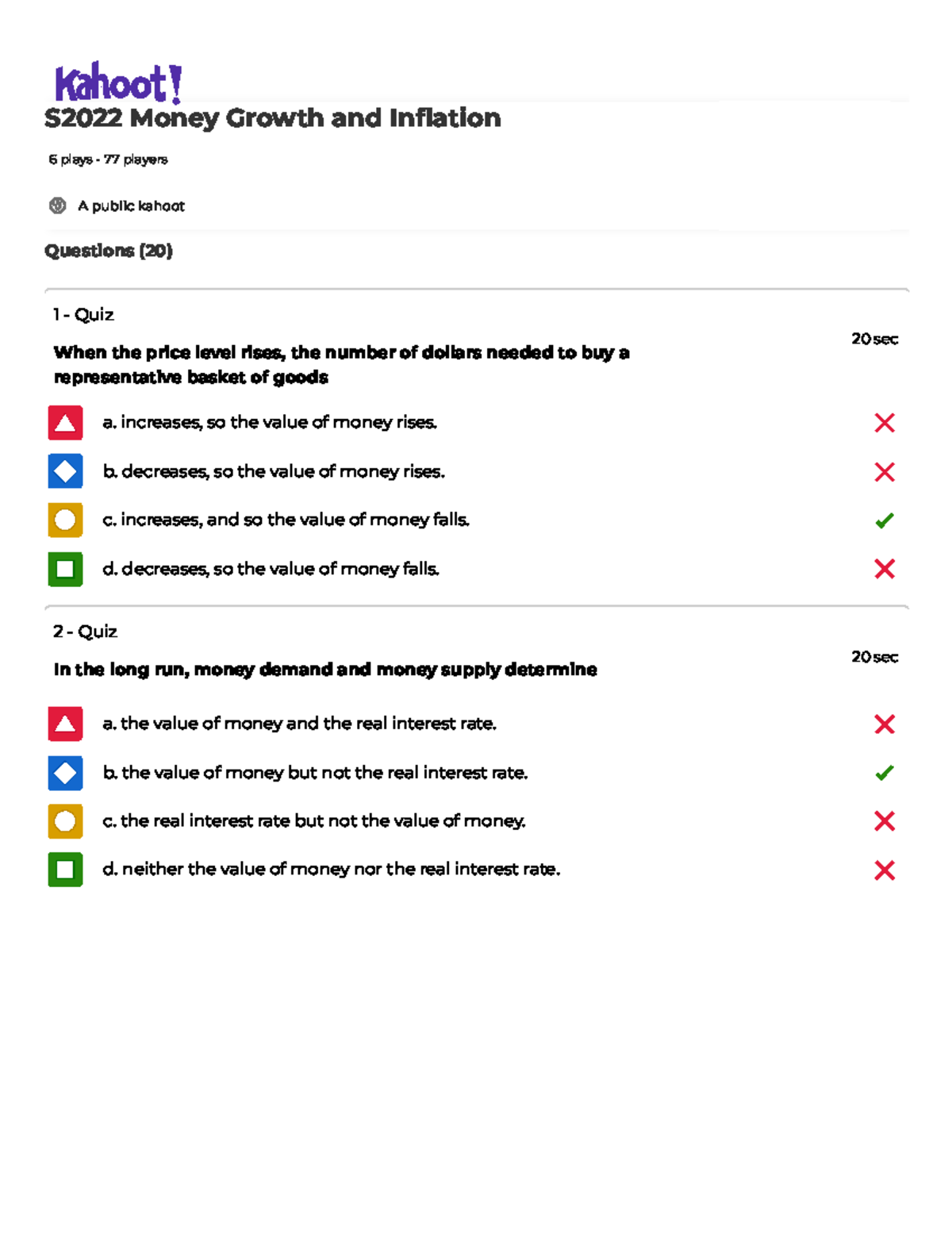The image size is (952, 1233).
Task: Click 'S2022 Money Growth and Inflation' title
Action: tap(273, 118)
